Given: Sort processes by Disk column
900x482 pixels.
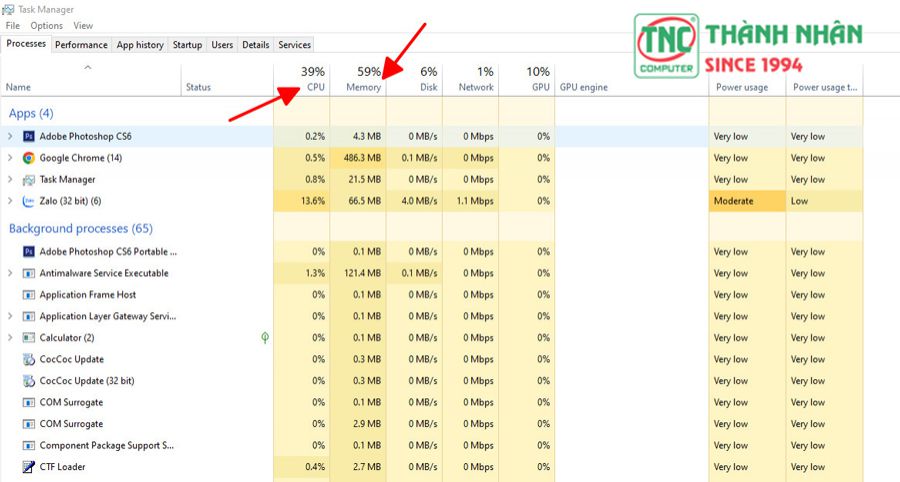Looking at the screenshot, I should coord(414,80).
